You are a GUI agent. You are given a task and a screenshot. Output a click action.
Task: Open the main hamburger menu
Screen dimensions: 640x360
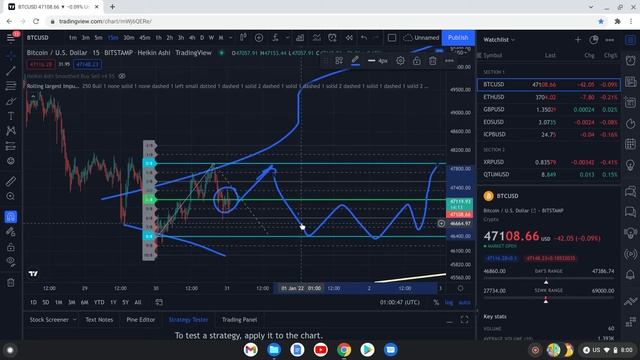[11, 38]
